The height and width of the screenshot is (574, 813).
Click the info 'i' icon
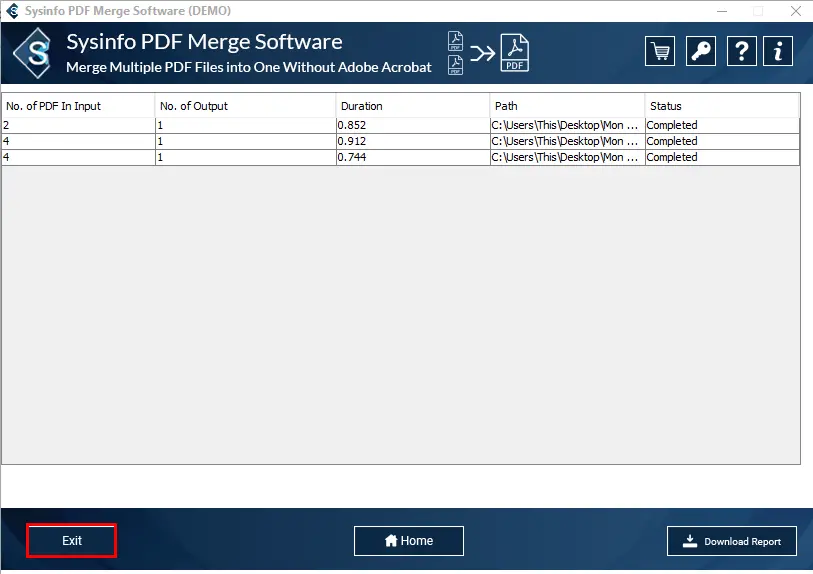coord(778,51)
